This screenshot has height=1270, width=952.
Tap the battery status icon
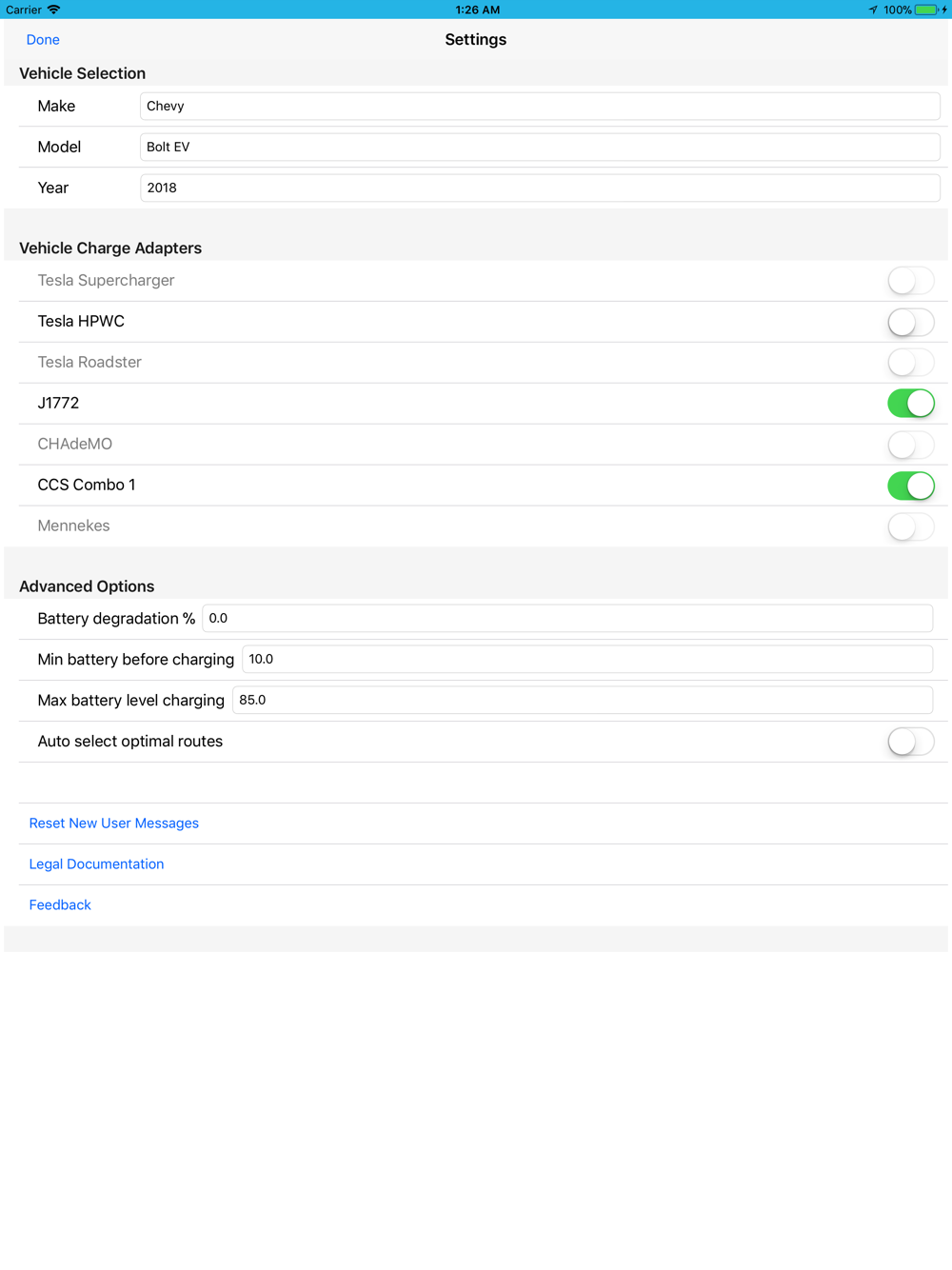pos(926,10)
